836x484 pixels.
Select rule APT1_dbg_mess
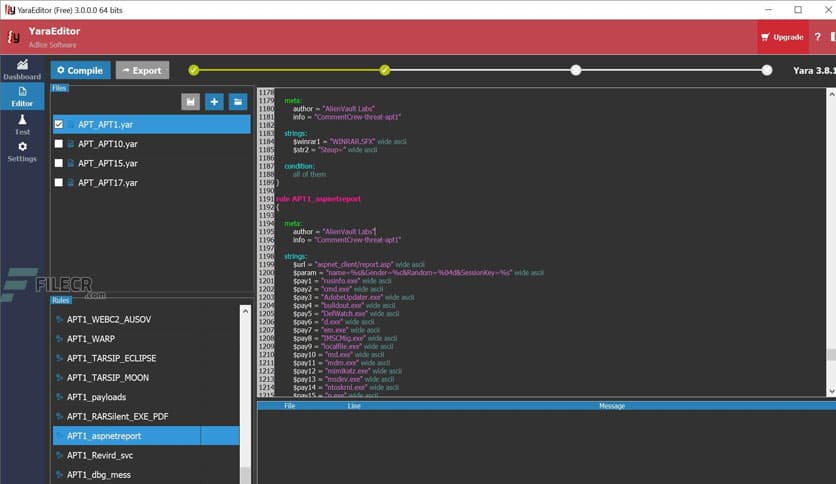(146, 474)
